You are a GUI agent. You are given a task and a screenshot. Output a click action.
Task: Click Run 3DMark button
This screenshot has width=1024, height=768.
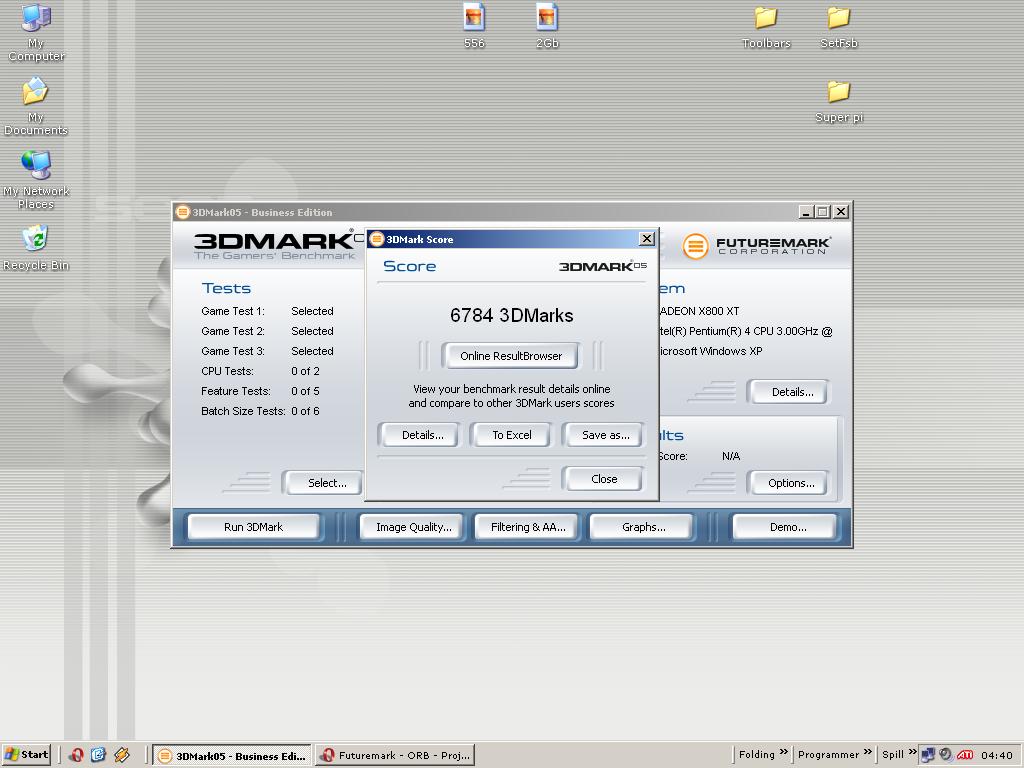click(253, 527)
